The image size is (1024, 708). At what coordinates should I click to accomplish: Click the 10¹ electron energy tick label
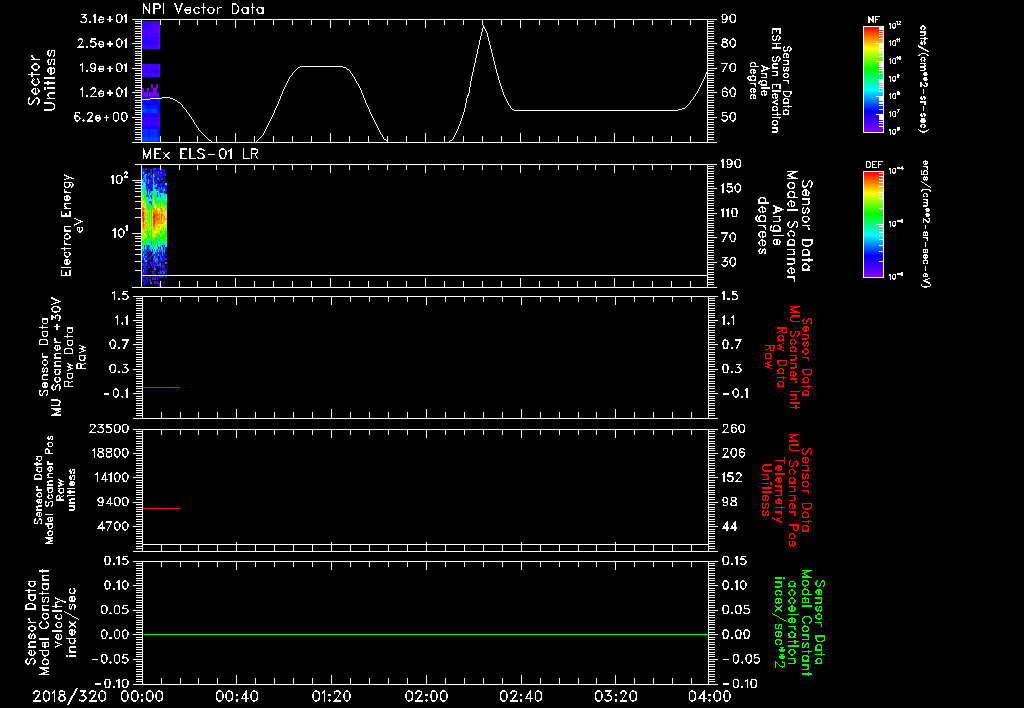[x=118, y=234]
